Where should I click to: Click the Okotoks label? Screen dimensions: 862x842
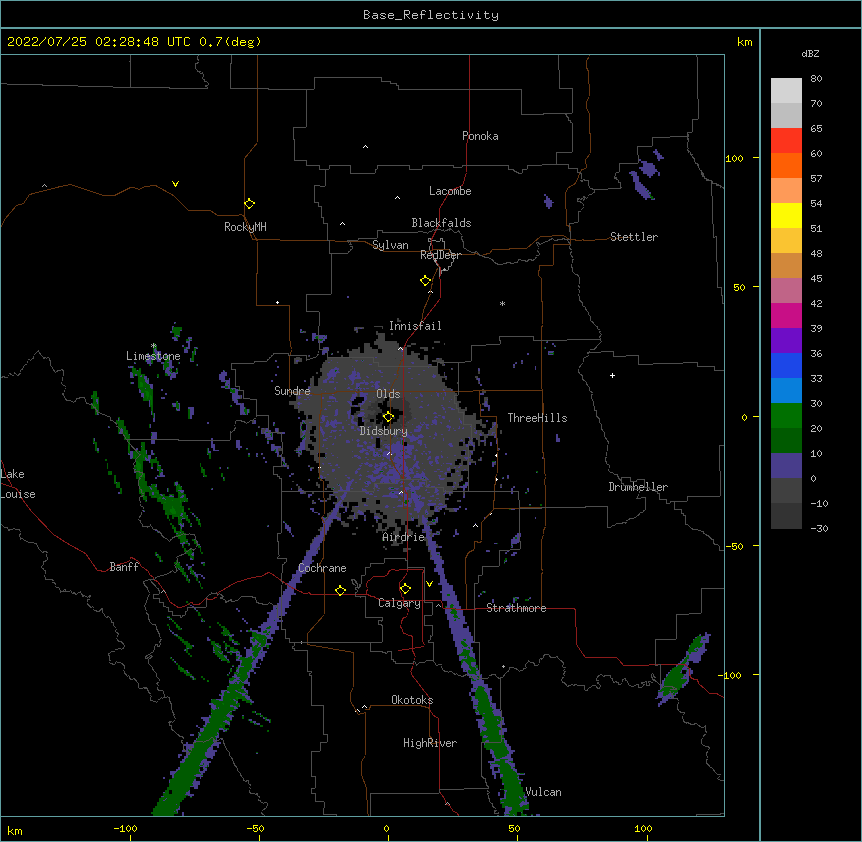tap(412, 700)
